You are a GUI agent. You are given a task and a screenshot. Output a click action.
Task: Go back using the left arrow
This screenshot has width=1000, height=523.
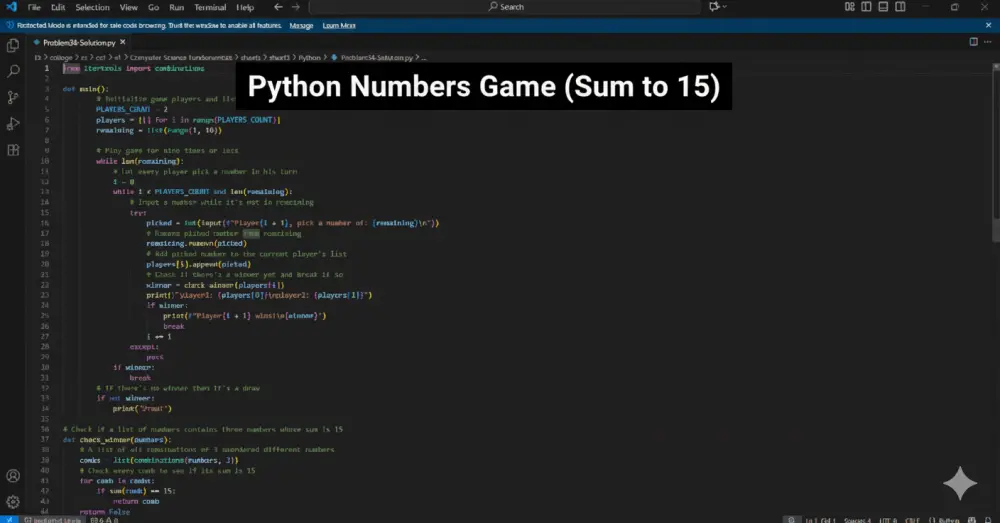pyautogui.click(x=278, y=7)
